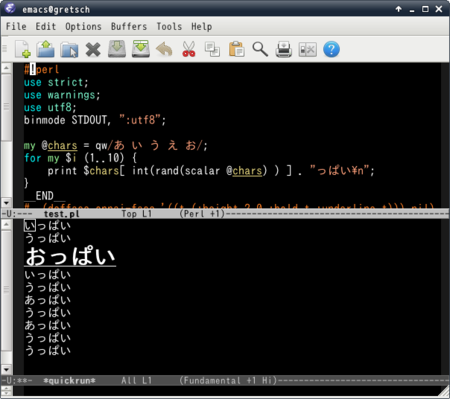
Task: Click the *quickrun* buffer name in mode line
Action: click(x=69, y=380)
